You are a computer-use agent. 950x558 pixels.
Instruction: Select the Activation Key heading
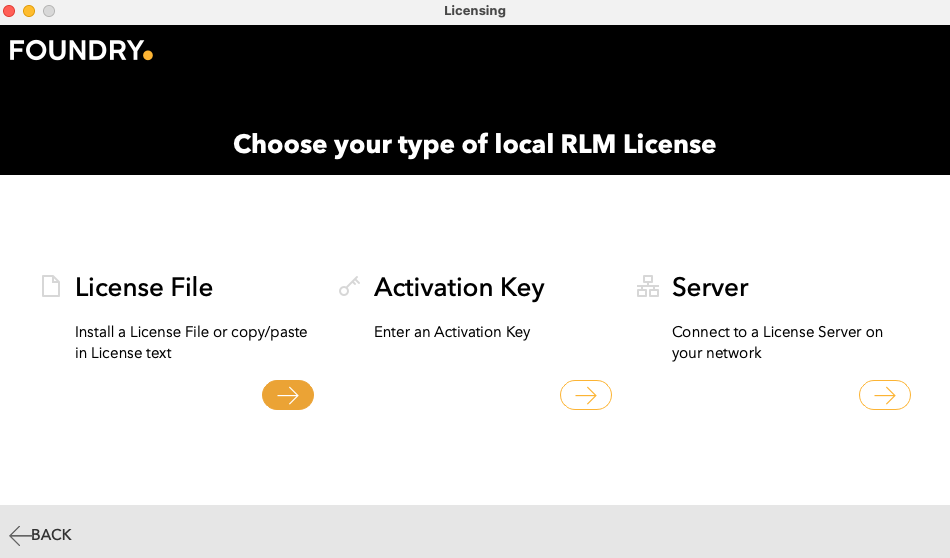click(459, 287)
